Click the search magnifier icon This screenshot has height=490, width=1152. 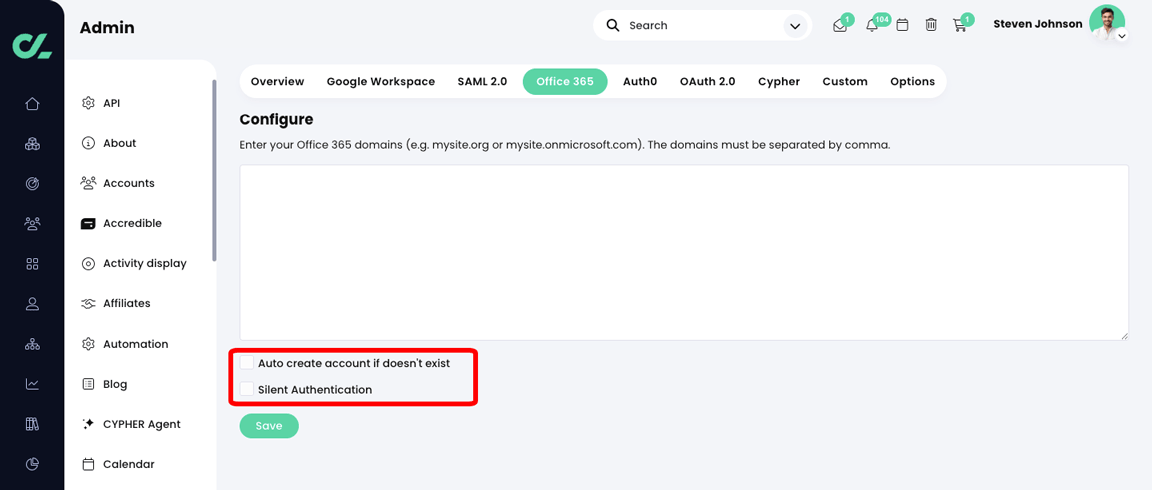(613, 25)
